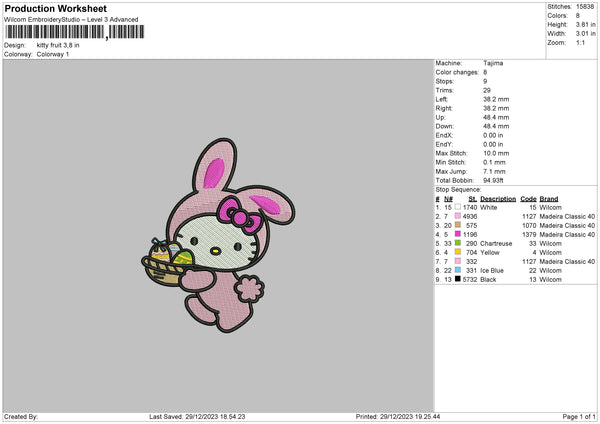This screenshot has width=600, height=424.
Task: Click the Yellow color swatch in row 6
Action: [458, 252]
